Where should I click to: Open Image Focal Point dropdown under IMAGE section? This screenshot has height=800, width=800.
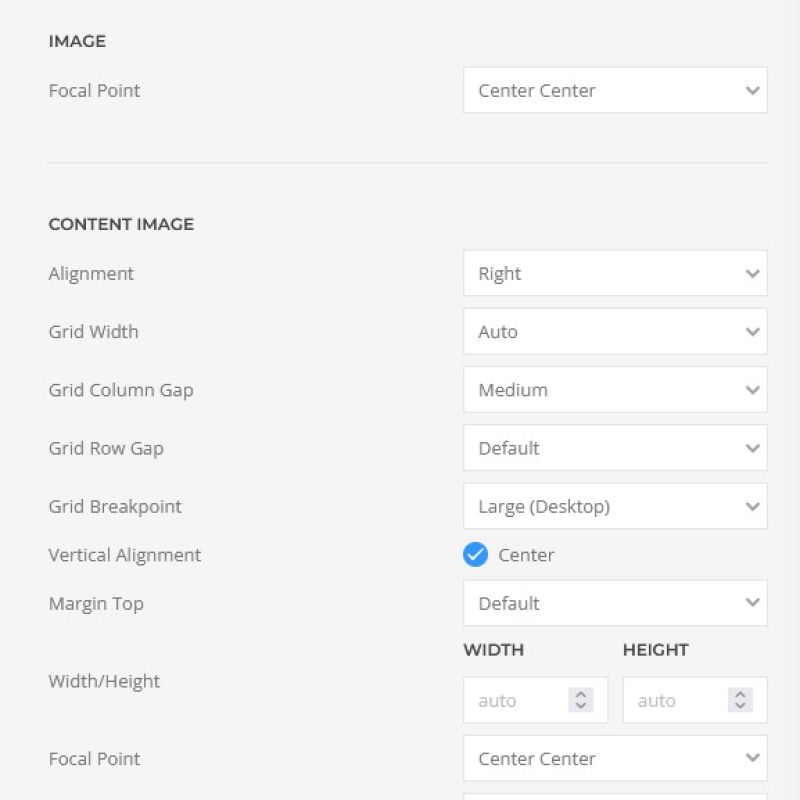coord(615,90)
